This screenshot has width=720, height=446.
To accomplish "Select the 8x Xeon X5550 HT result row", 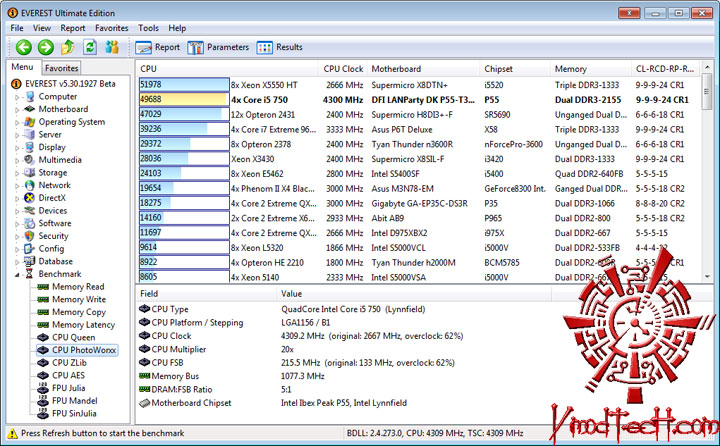I will point(419,85).
